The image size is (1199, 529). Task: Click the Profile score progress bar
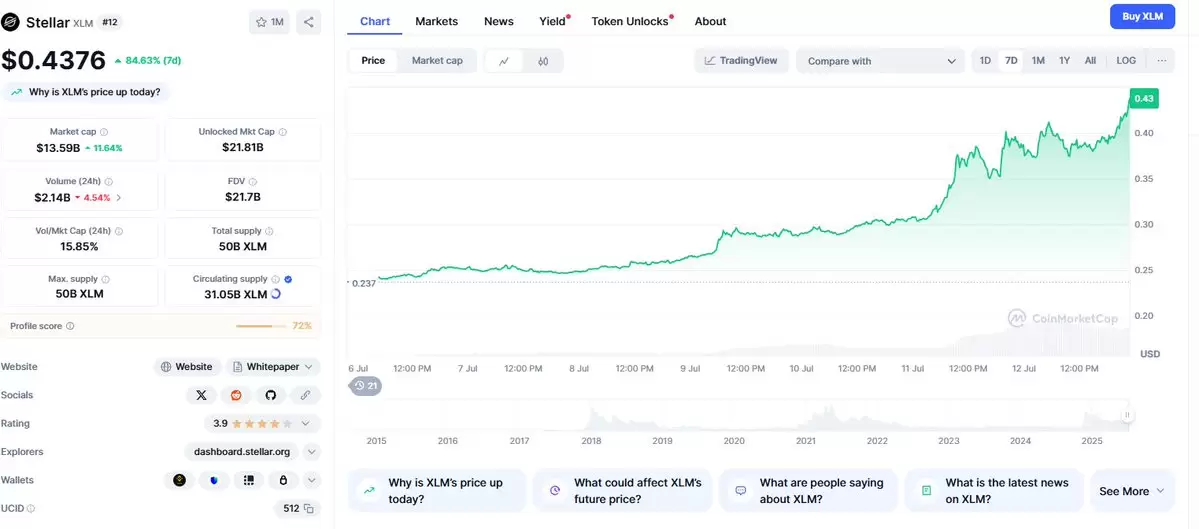262,326
